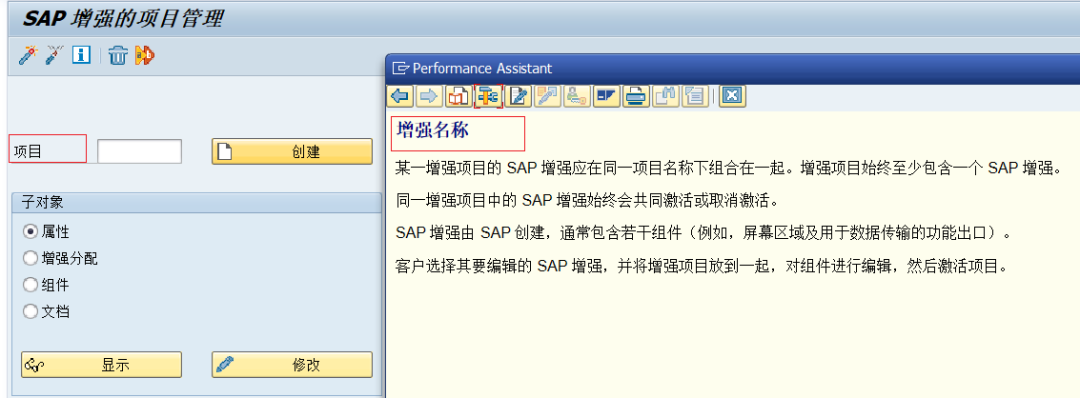Viewport: 1080px width, 398px height.
Task: Select the 属性 radio button
Action: 30,232
